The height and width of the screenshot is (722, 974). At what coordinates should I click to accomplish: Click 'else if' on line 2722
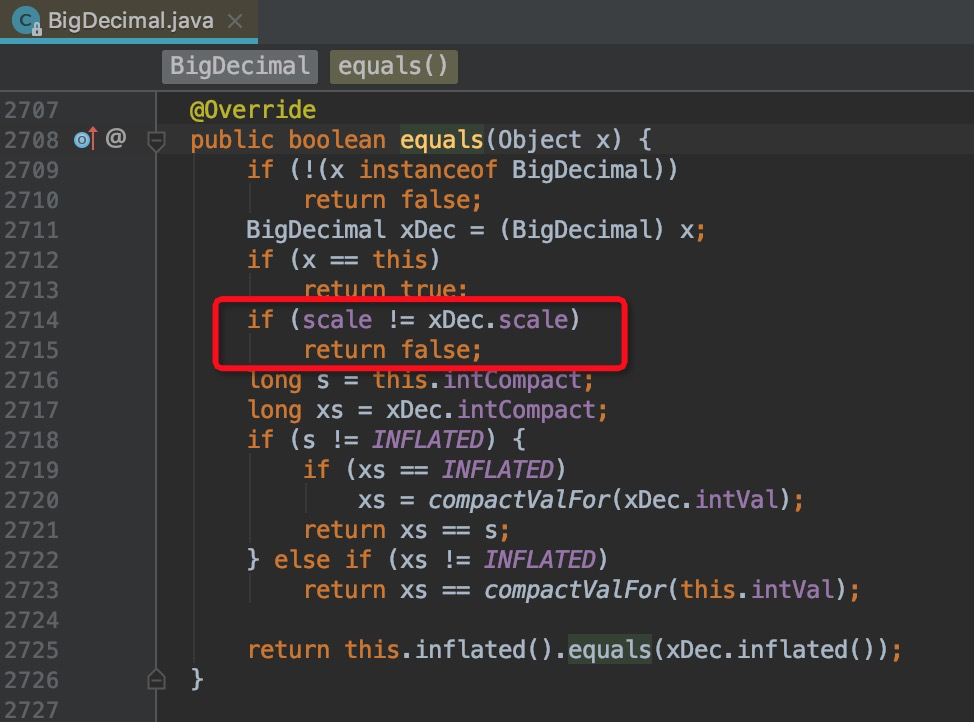point(323,560)
